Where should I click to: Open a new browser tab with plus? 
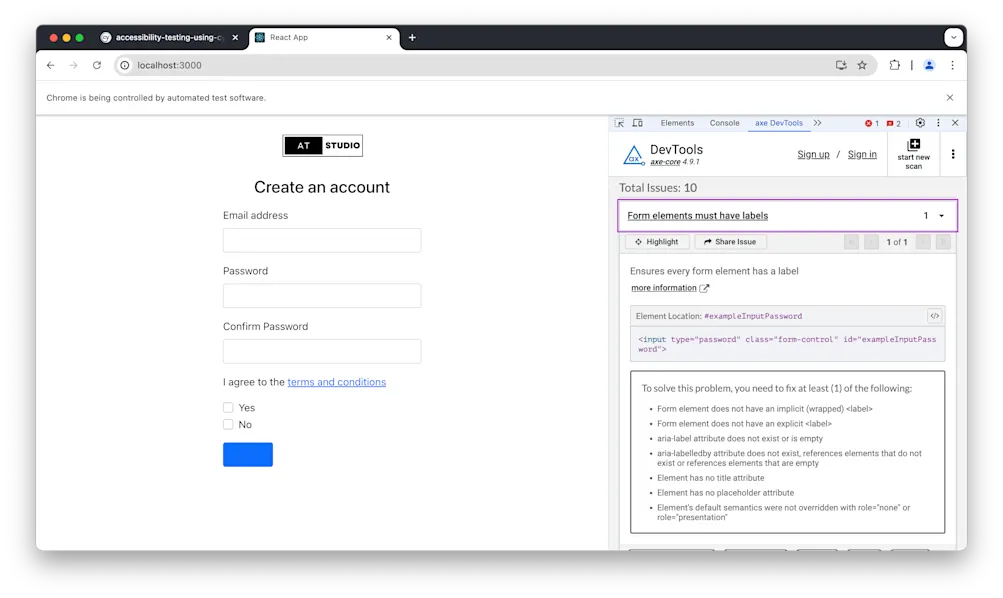point(412,38)
